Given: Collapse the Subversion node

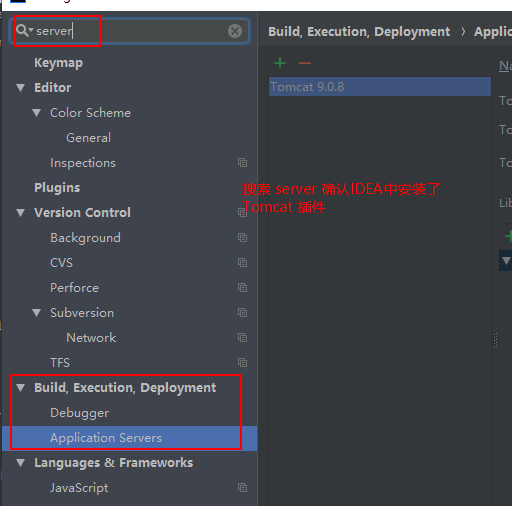Looking at the screenshot, I should (37, 313).
